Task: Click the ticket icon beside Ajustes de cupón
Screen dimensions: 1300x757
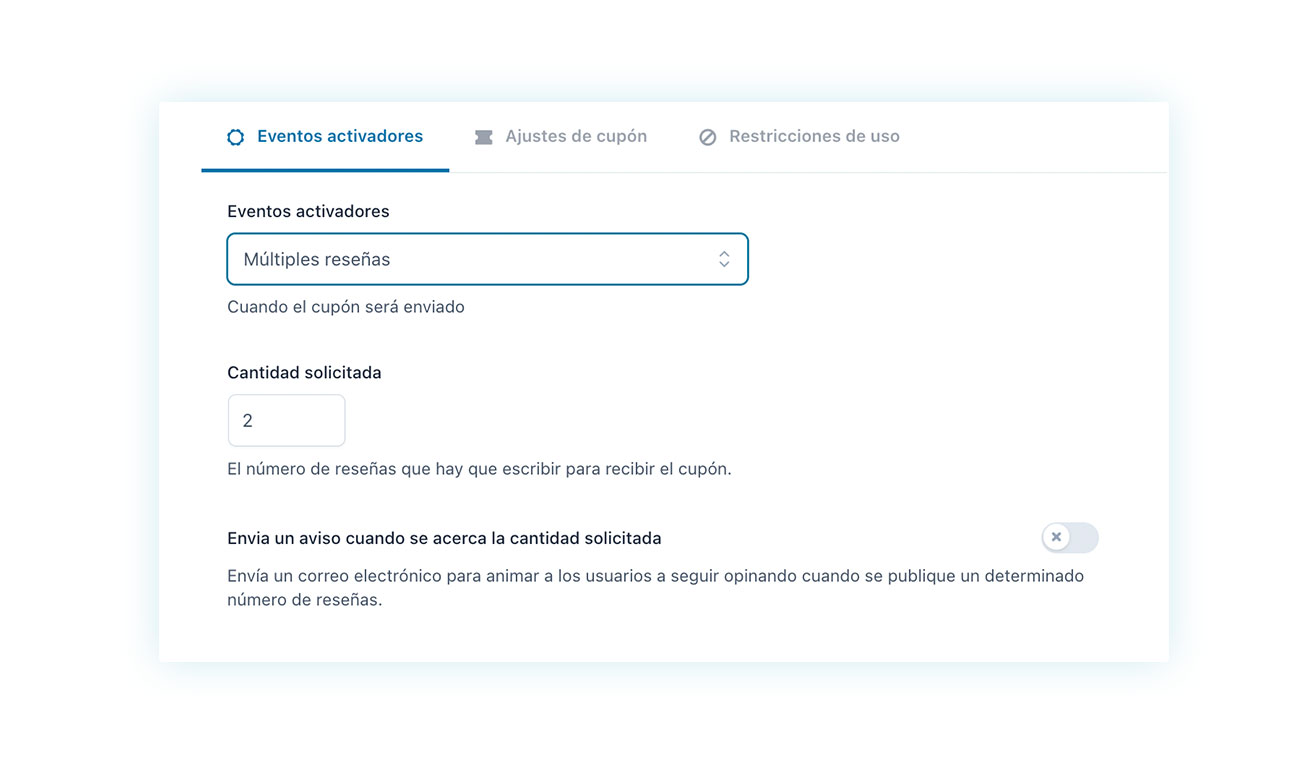Action: (484, 137)
